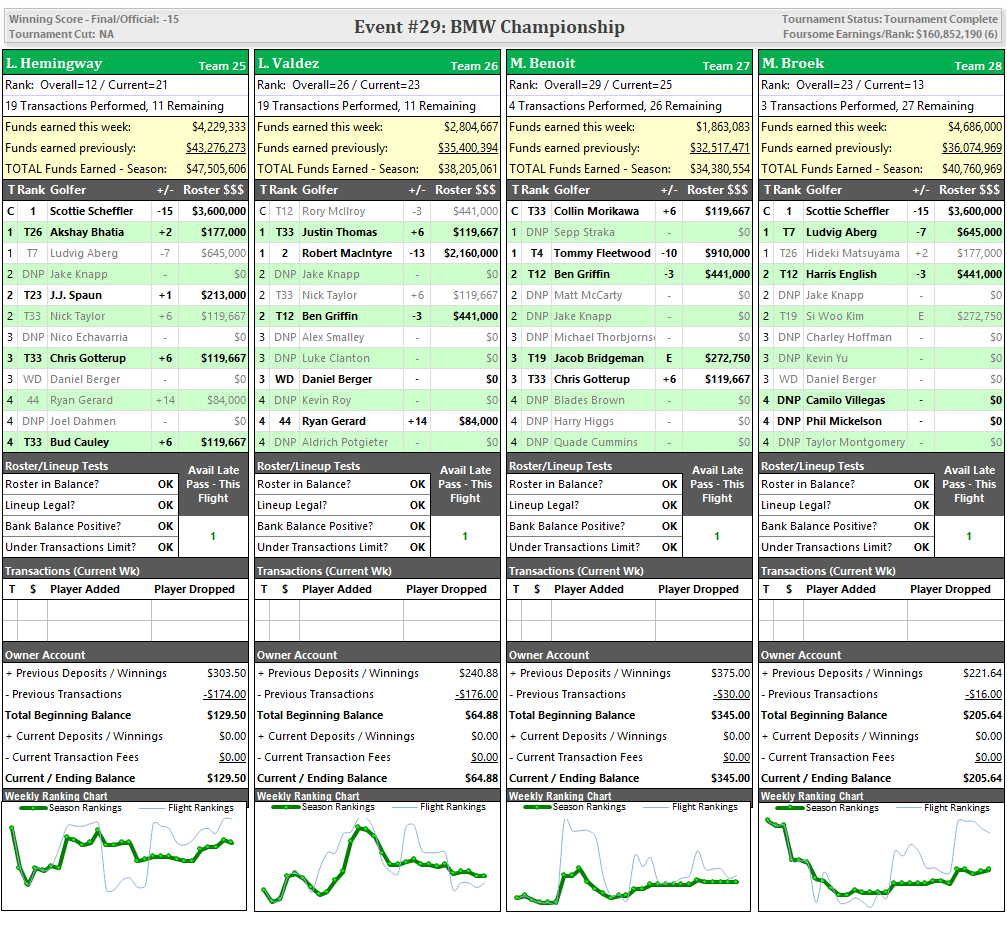Select the L. Hemingway Team 25 header
This screenshot has width=1007, height=930.
point(125,64)
